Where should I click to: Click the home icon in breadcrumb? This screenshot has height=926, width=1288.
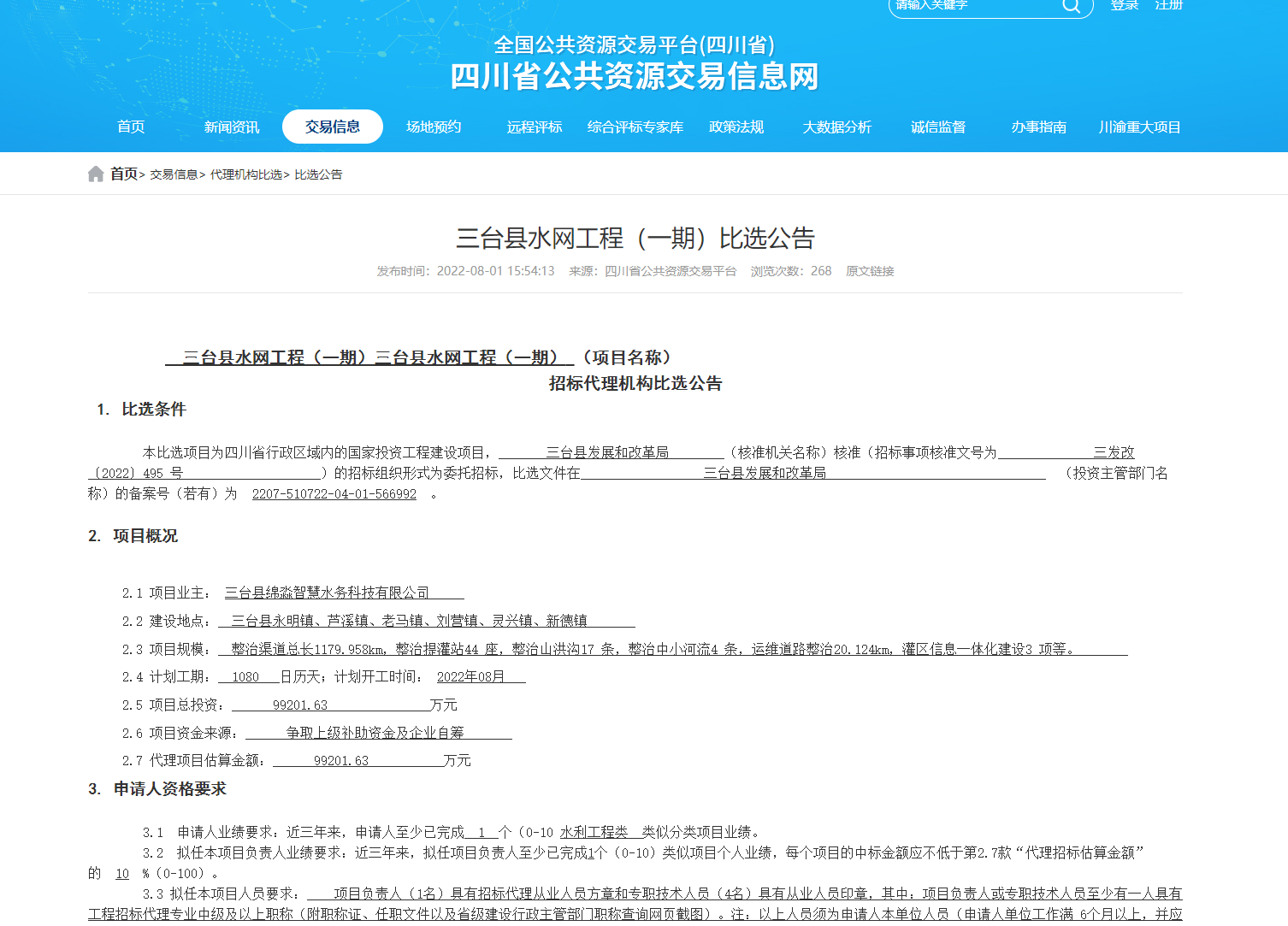[96, 174]
